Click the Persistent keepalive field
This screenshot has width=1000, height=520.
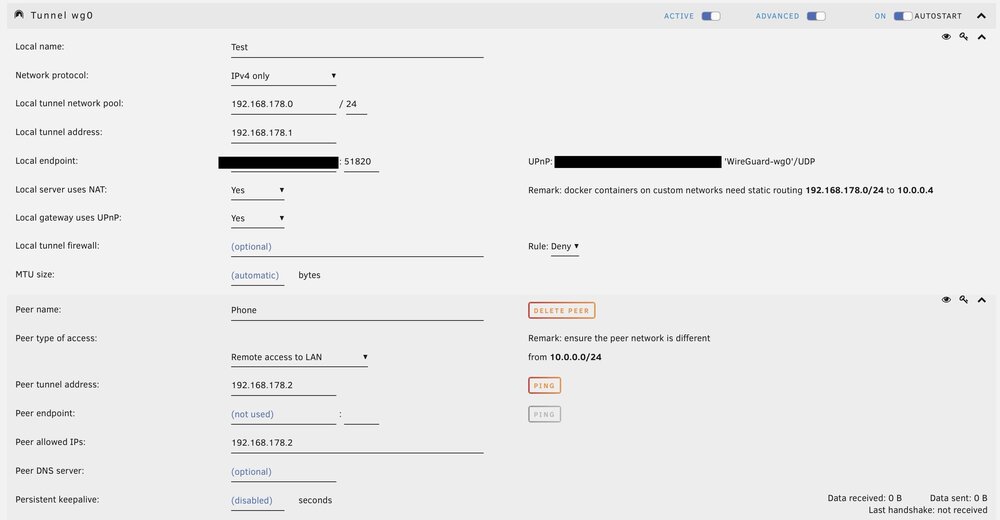pos(258,500)
